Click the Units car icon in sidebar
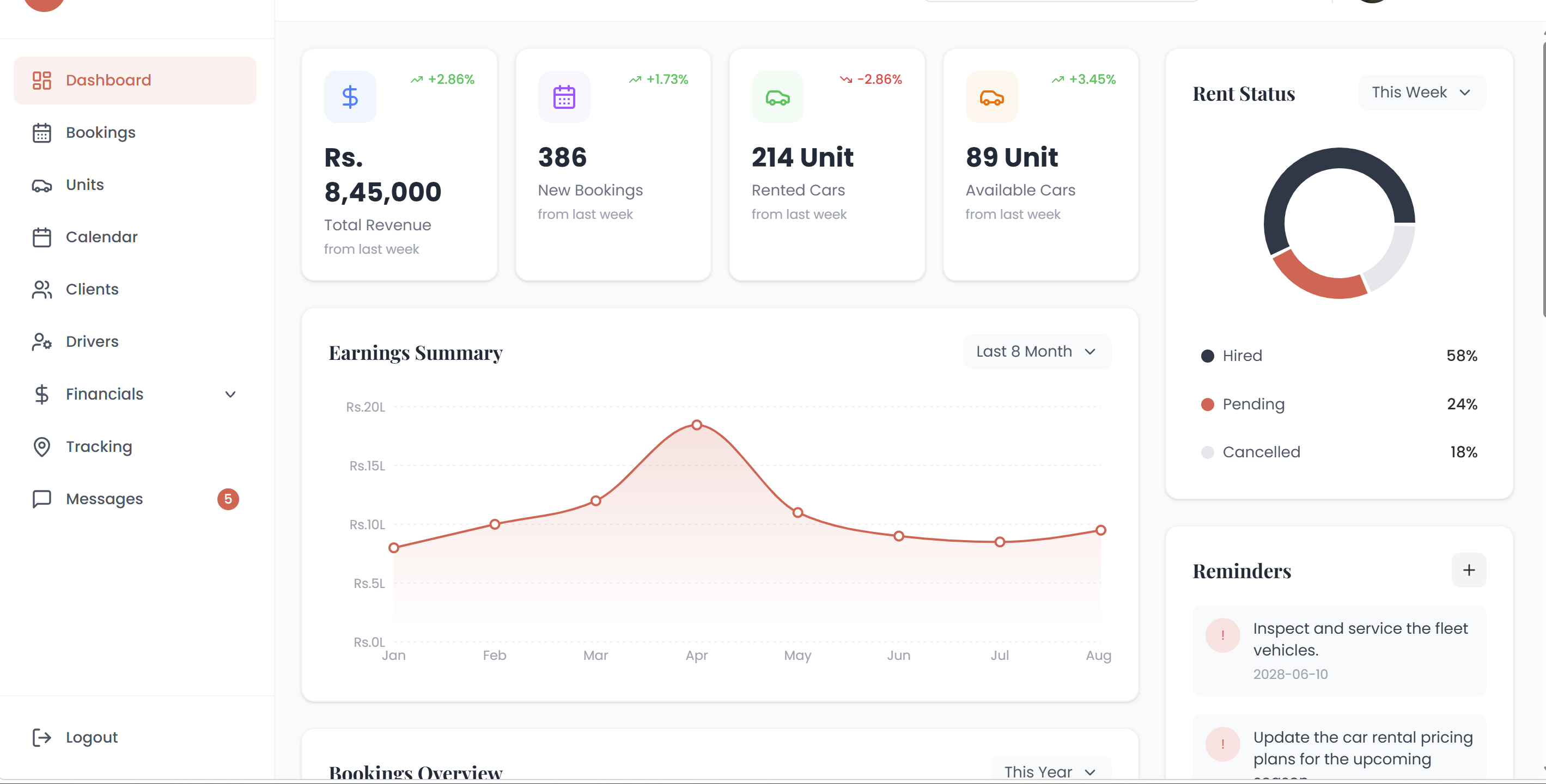1546x784 pixels. click(41, 185)
